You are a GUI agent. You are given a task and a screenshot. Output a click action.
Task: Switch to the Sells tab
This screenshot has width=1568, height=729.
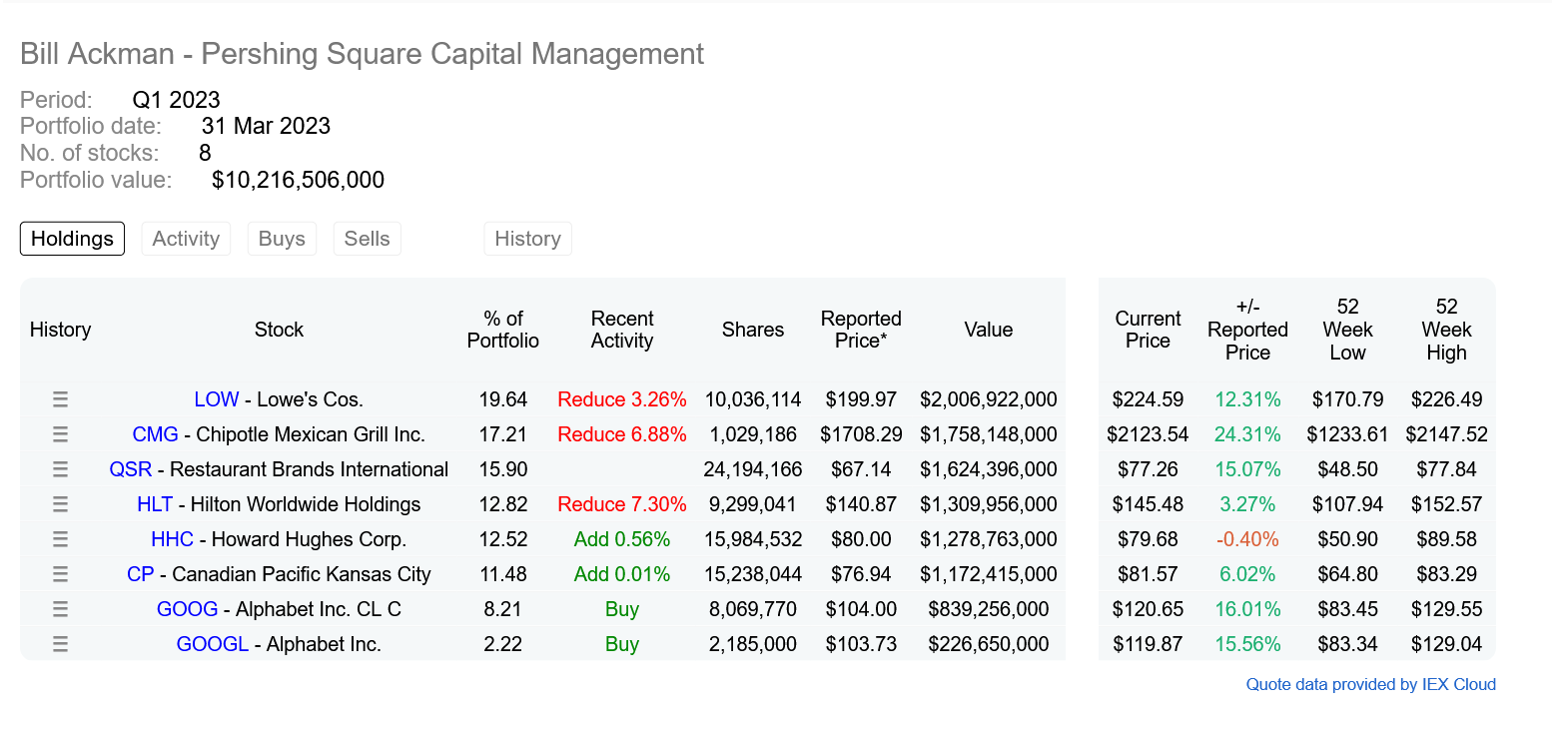367,239
